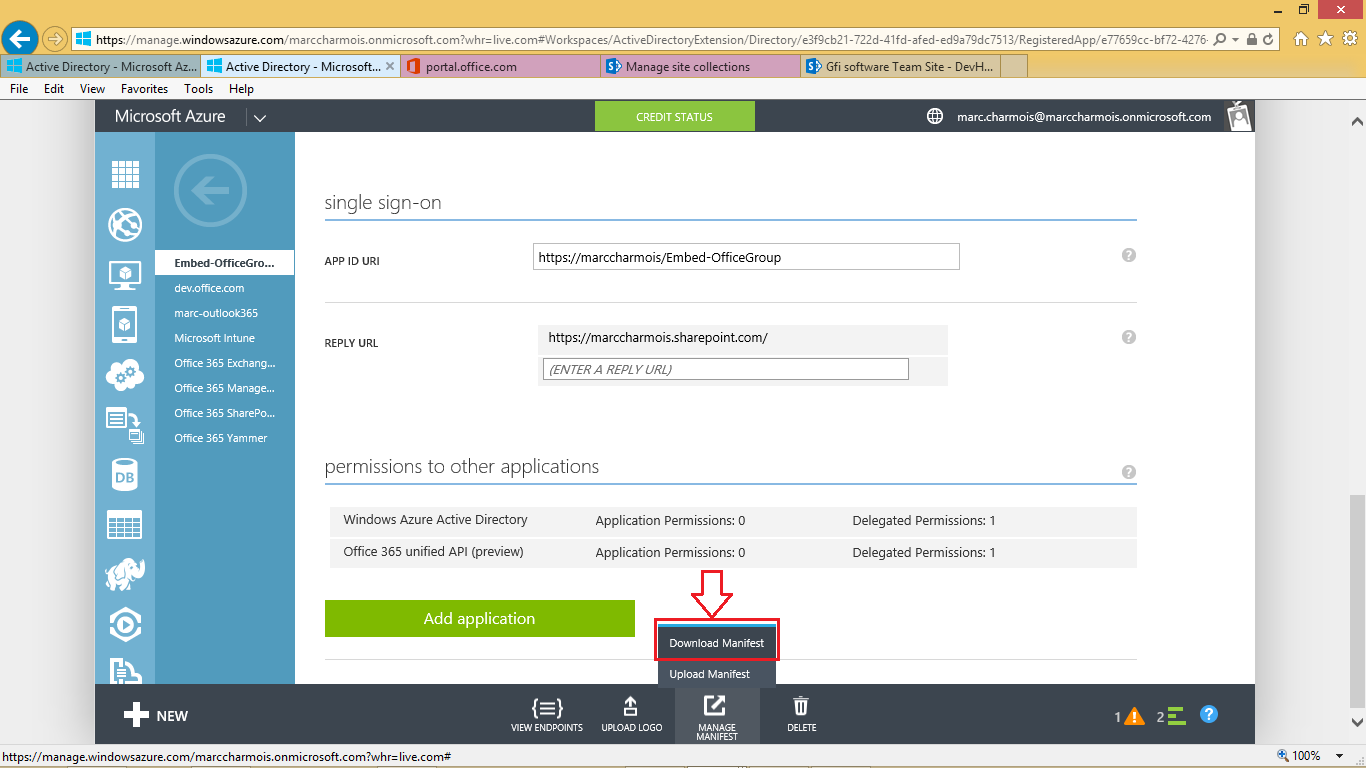Click the Enter a Reply URL field

[x=725, y=369]
